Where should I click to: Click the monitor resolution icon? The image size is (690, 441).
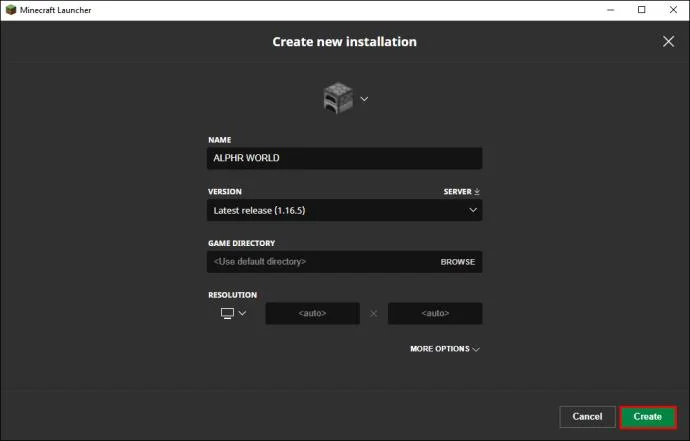tap(227, 313)
